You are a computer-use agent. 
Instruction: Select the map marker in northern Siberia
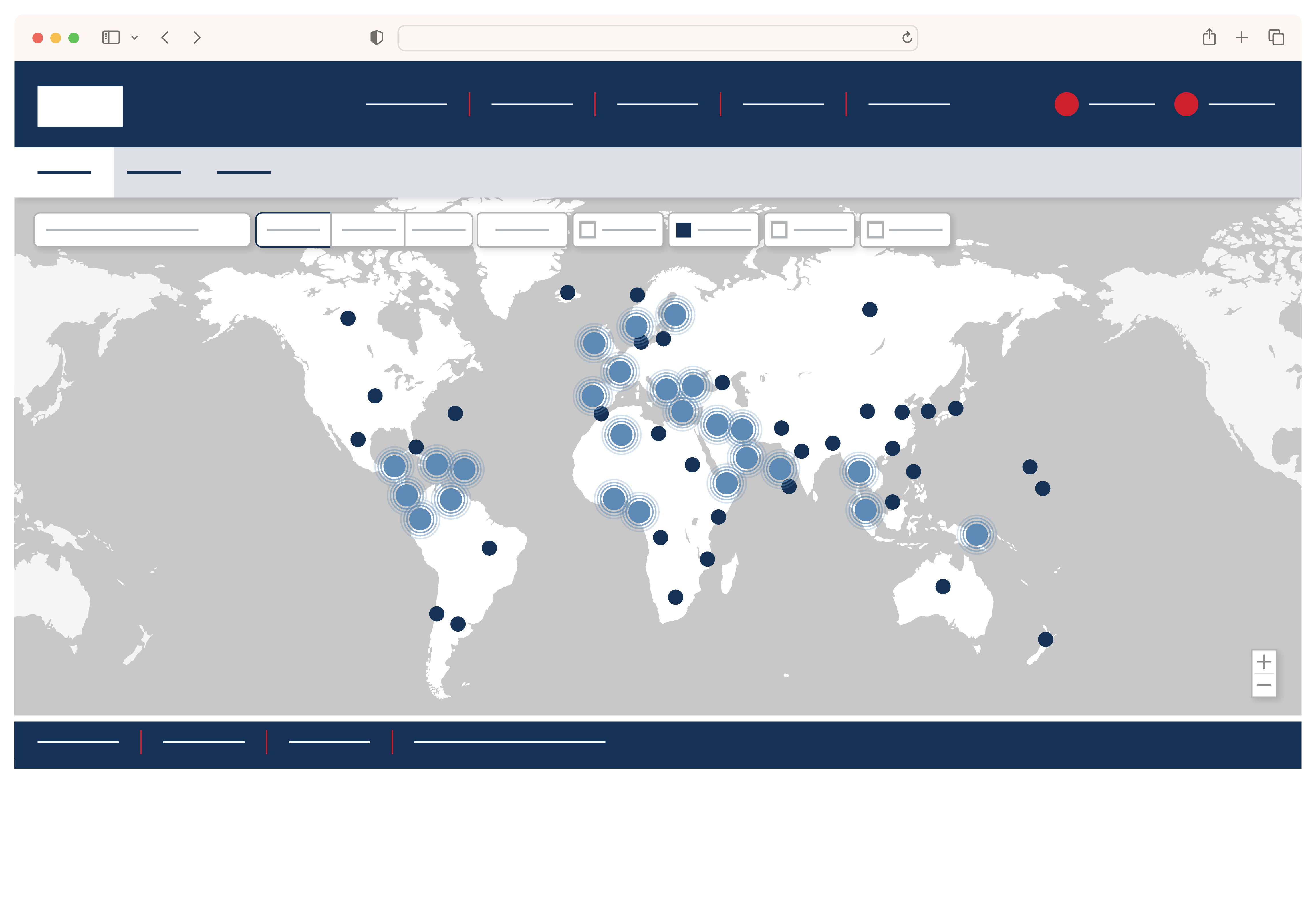(870, 310)
